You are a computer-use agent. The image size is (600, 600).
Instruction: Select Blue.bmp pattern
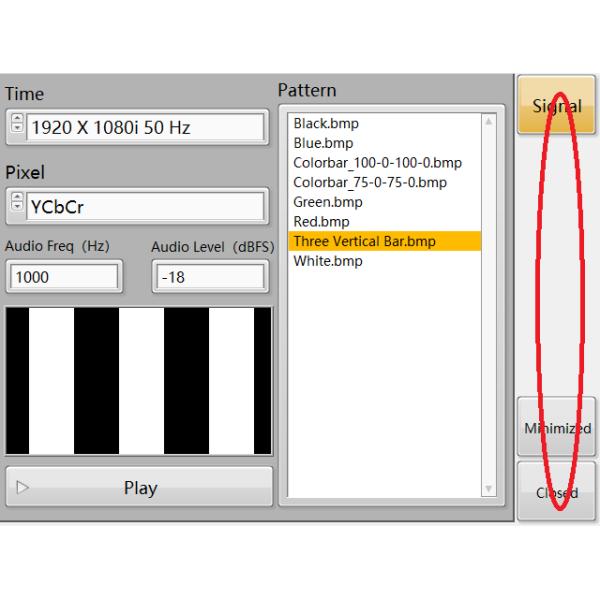[323, 143]
